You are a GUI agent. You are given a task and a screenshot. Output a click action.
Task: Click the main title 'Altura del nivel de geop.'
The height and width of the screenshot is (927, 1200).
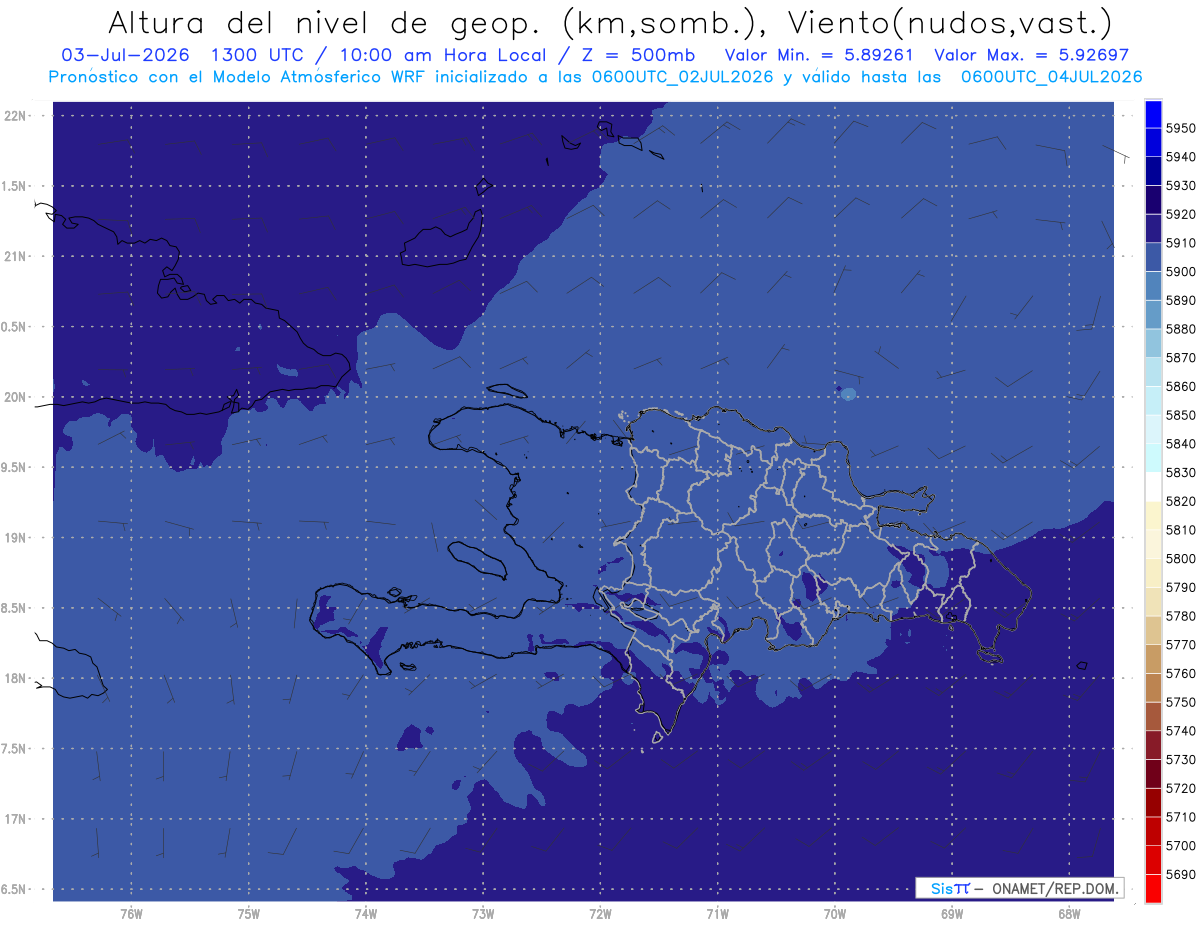pyautogui.click(x=327, y=22)
